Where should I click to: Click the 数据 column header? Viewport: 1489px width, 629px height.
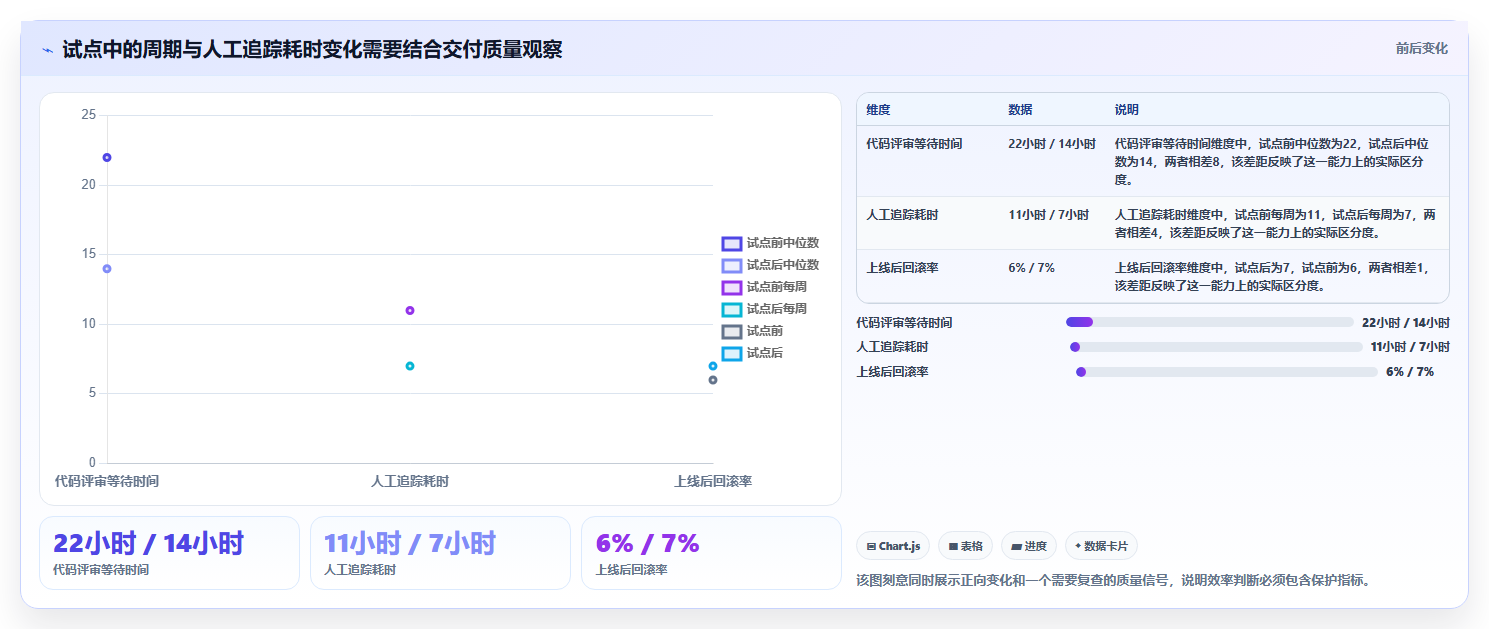click(x=1021, y=110)
